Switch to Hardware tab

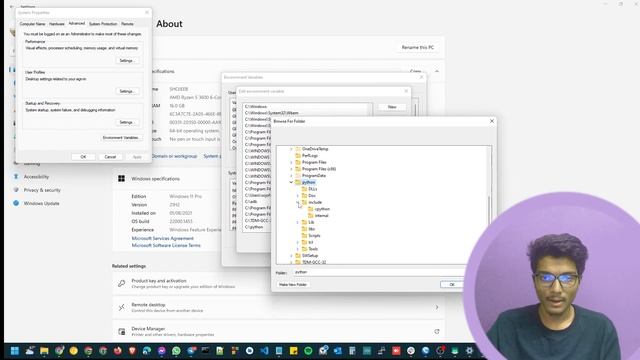57,24
